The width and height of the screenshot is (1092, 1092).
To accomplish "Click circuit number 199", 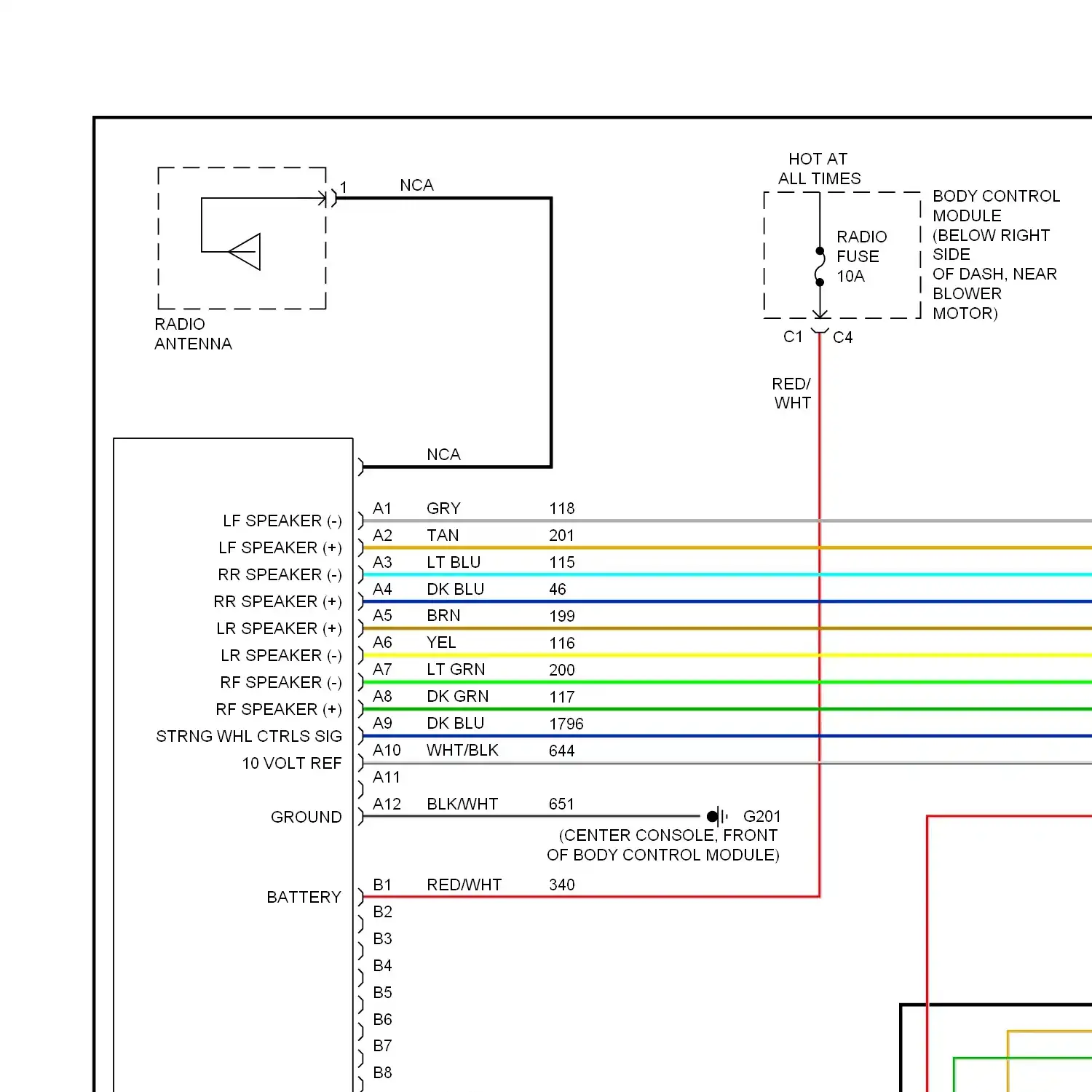I will [x=562, y=617].
